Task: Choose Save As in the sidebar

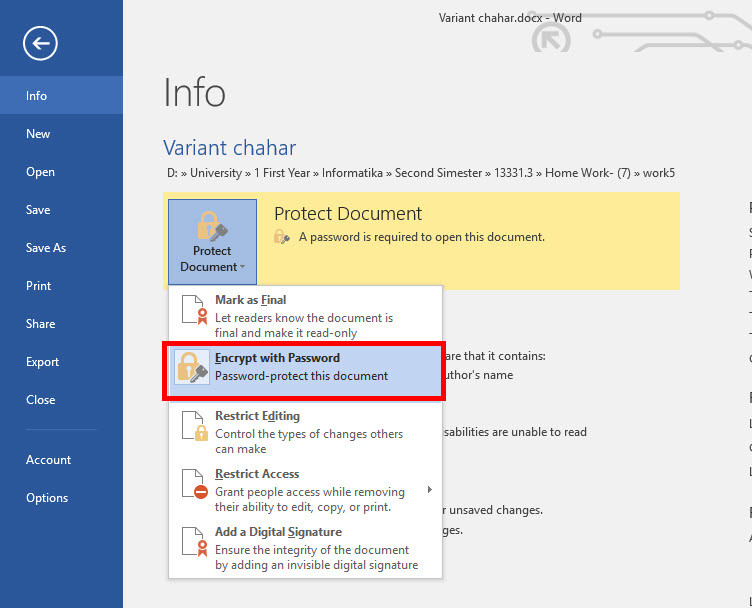Action: (61, 247)
